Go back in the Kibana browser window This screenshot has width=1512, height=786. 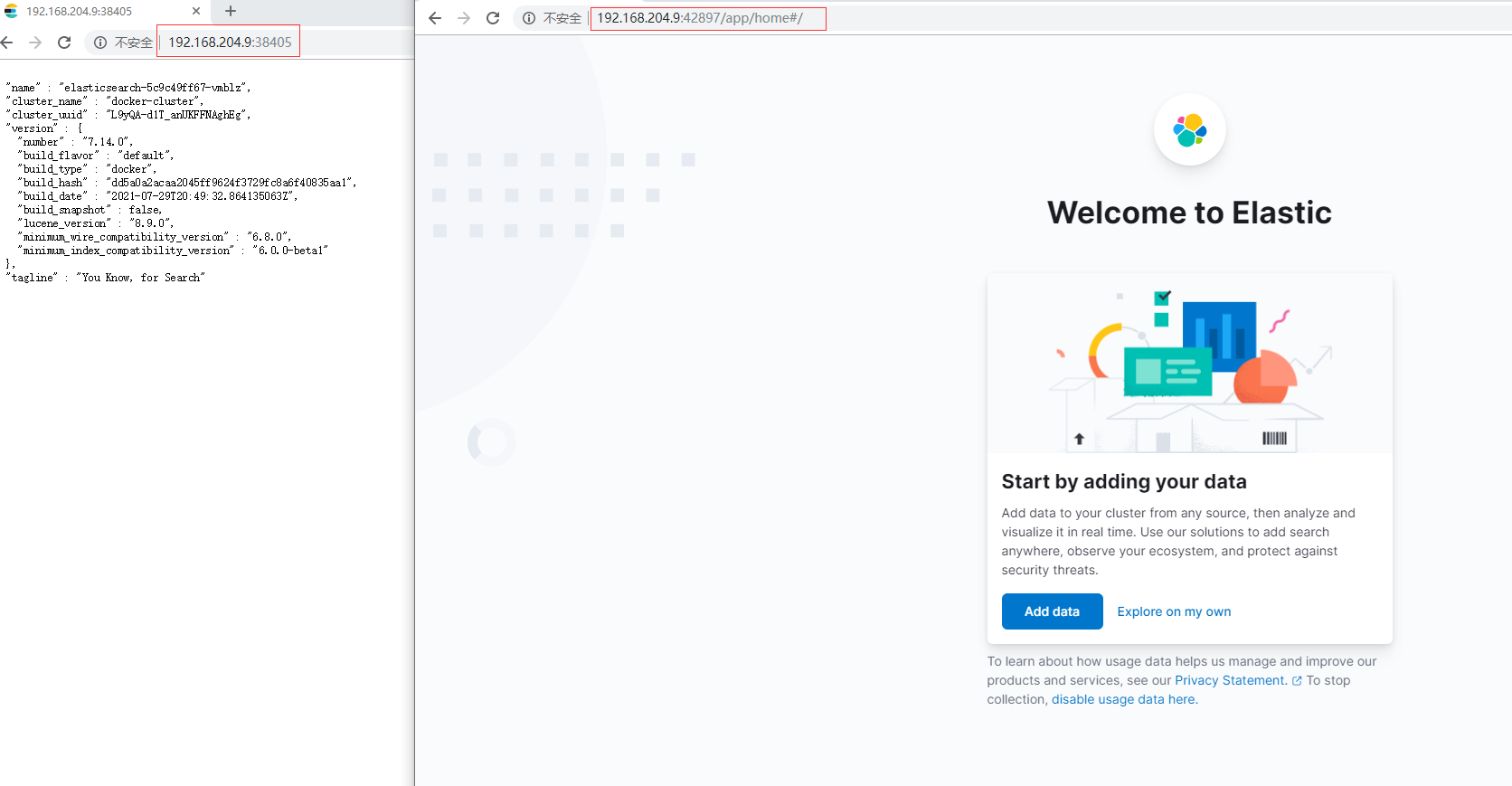[435, 18]
